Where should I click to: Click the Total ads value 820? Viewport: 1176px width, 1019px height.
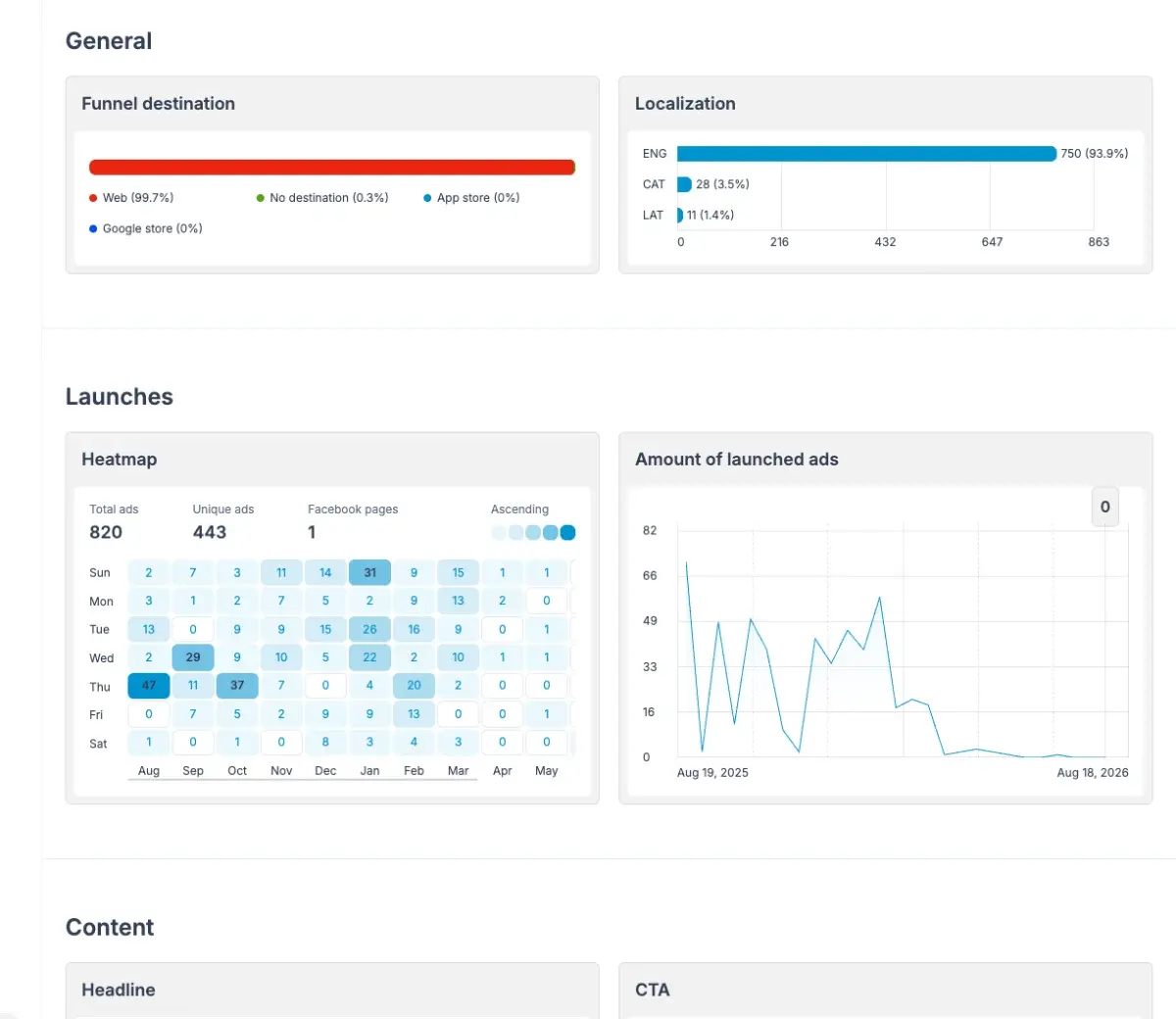(106, 532)
